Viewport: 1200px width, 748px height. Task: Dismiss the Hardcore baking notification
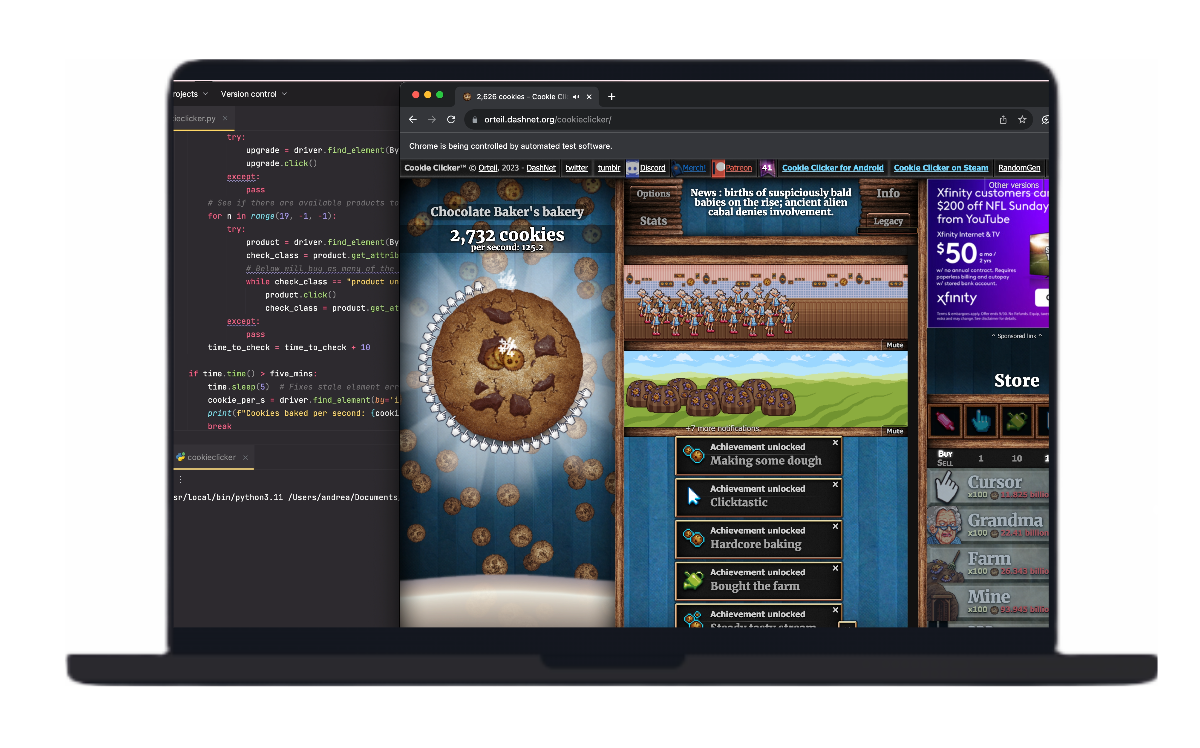coord(835,527)
